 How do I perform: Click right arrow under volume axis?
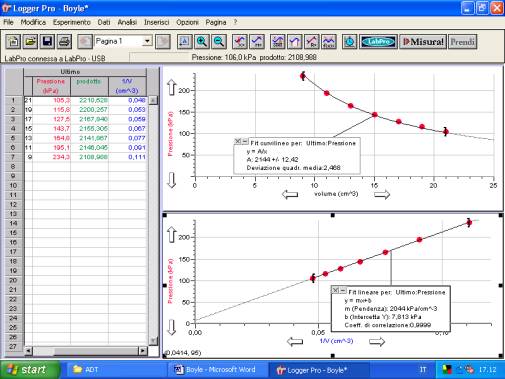382,194
